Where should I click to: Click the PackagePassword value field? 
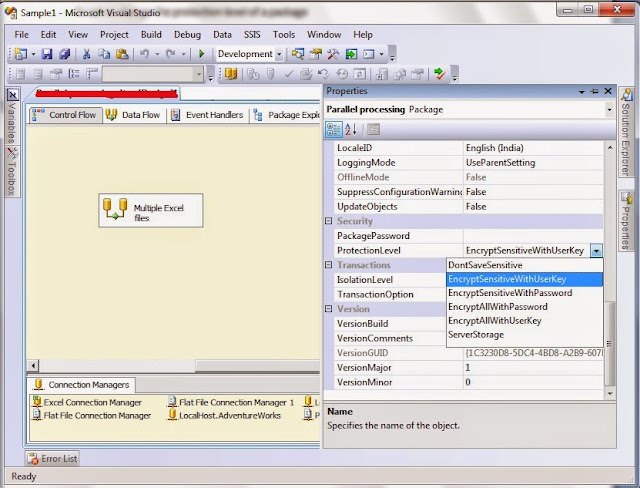pos(533,236)
